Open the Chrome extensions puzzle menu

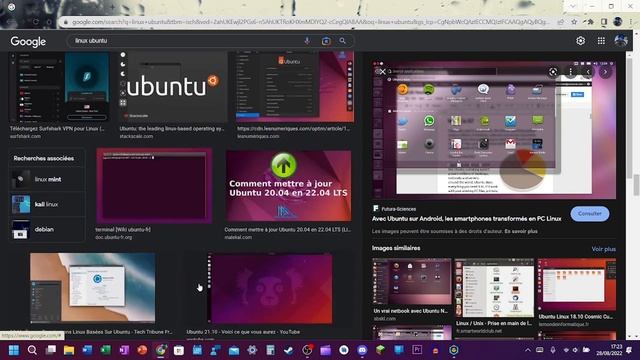(590, 22)
